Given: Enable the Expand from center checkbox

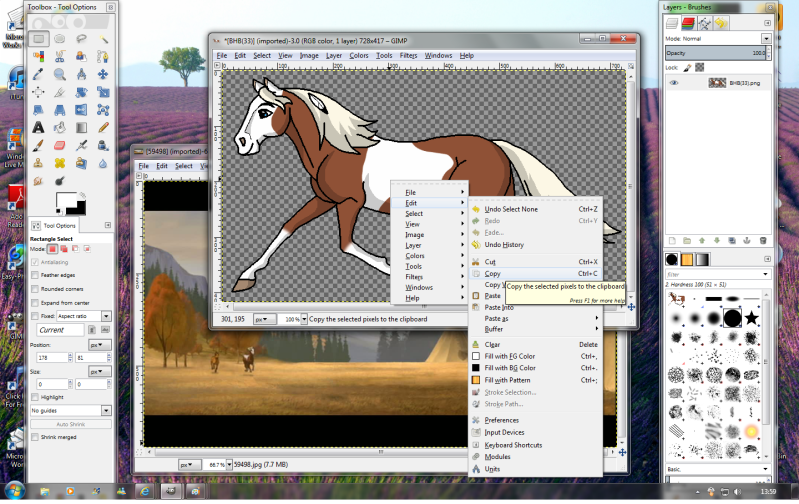Looking at the screenshot, I should [x=35, y=303].
